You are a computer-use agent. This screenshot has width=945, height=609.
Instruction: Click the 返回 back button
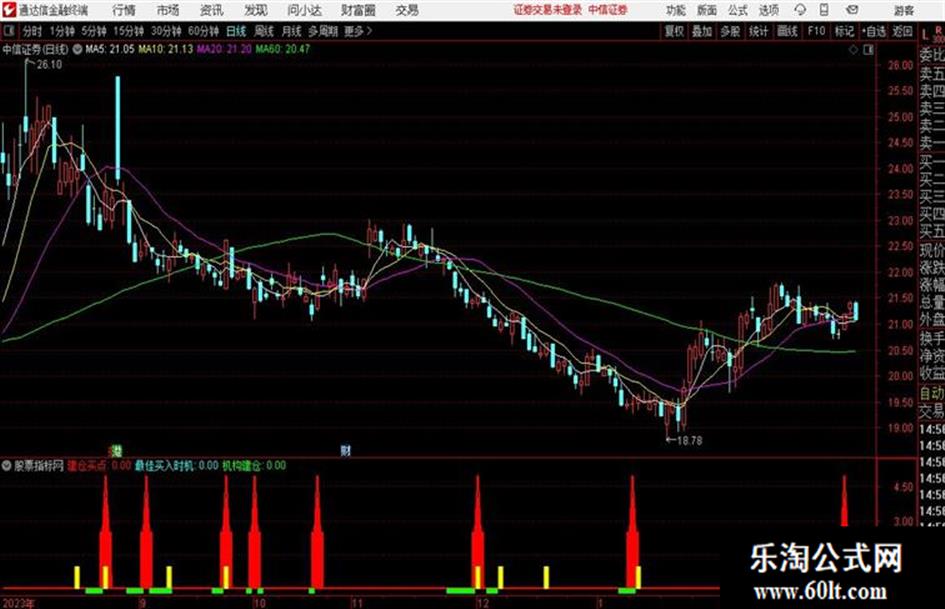902,31
